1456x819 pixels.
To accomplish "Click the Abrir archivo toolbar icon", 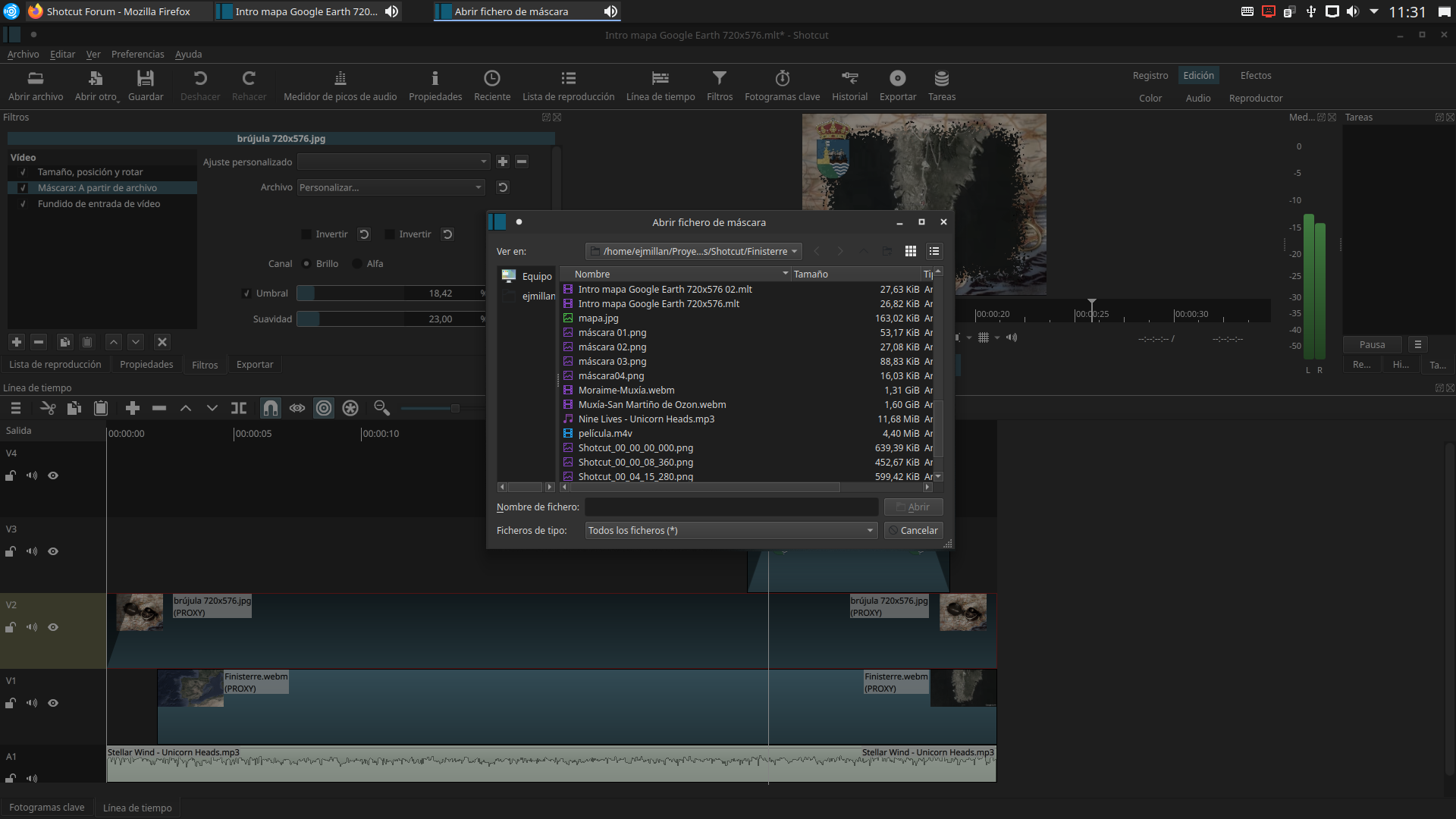I will (x=36, y=85).
